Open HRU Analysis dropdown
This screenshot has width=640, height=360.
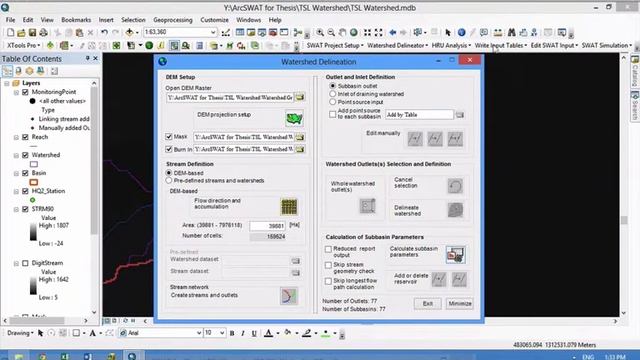click(x=451, y=45)
